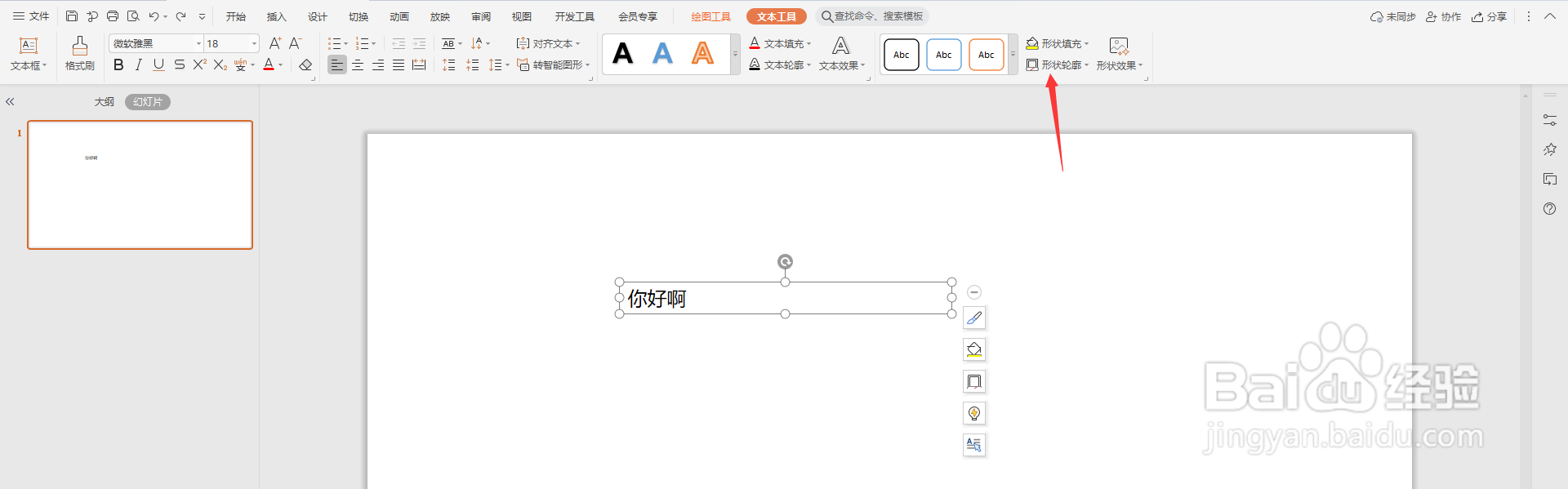The width and height of the screenshot is (1568, 489).
Task: Apply the orange-outlined Abc shape style
Action: point(986,55)
